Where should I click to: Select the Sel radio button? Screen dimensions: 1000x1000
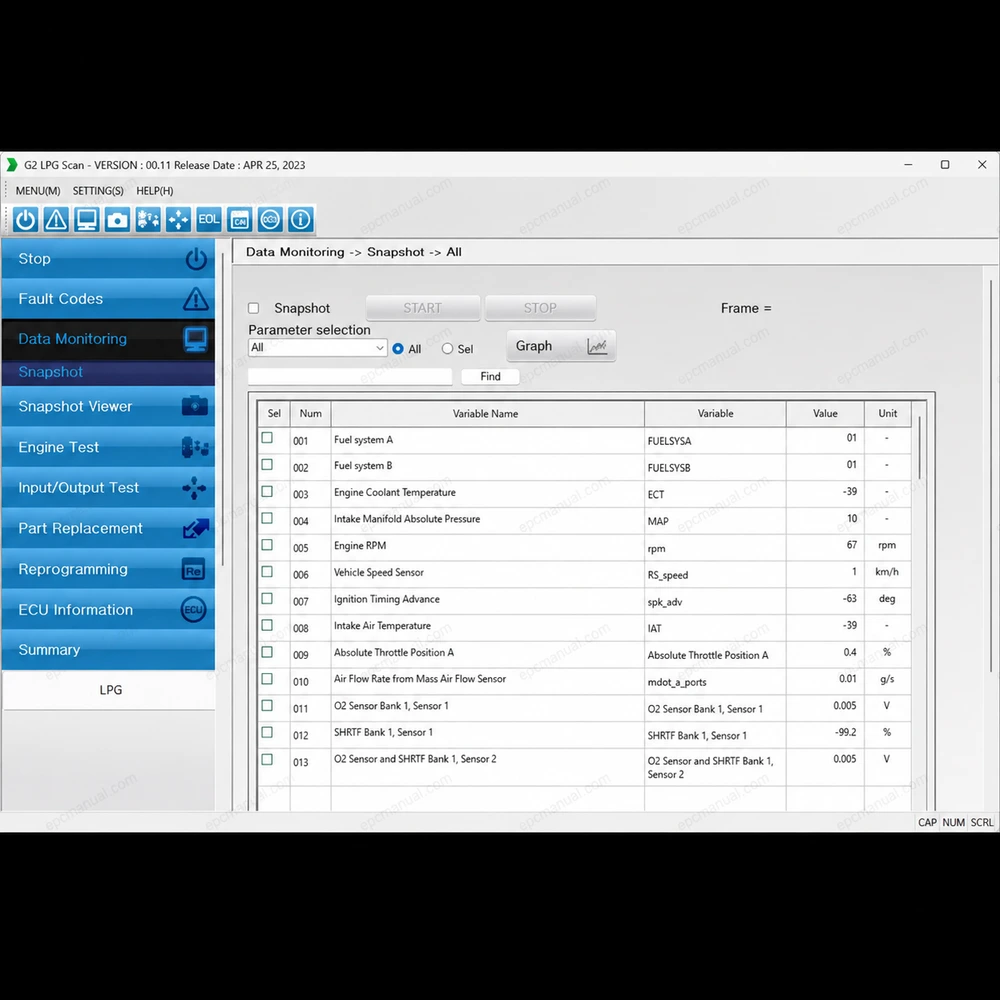(448, 349)
